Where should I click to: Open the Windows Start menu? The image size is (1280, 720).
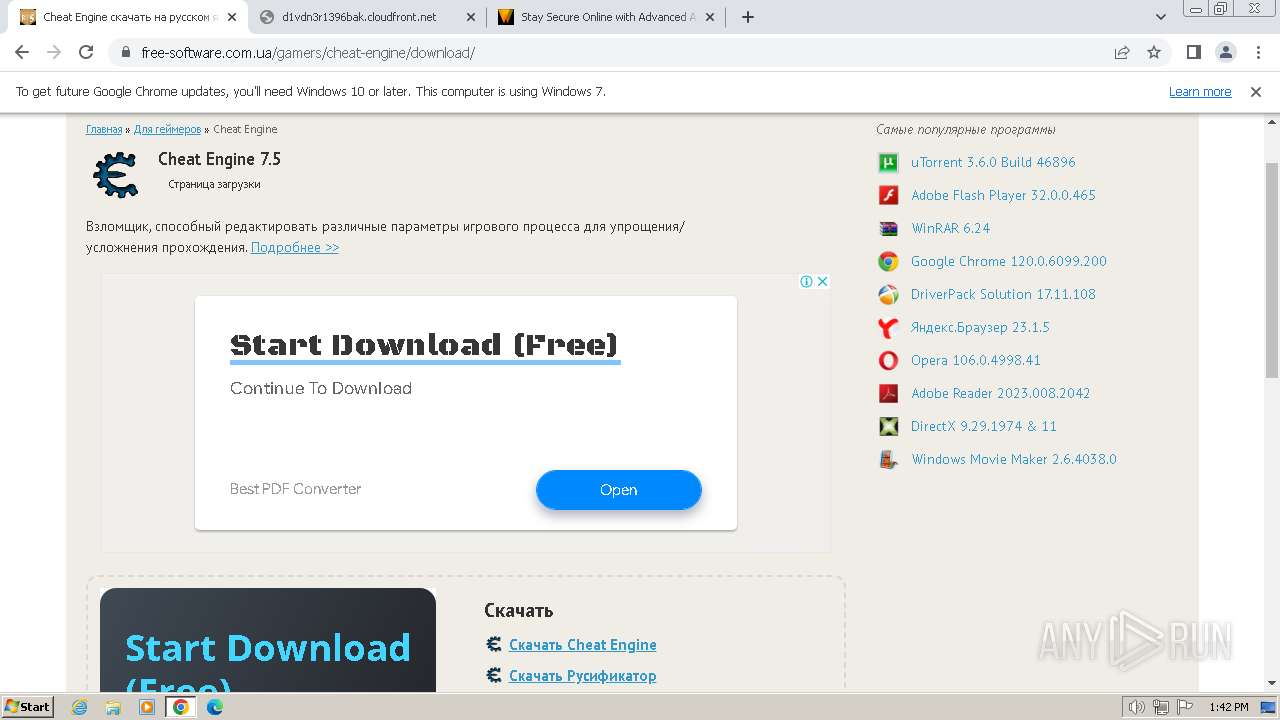coord(28,706)
